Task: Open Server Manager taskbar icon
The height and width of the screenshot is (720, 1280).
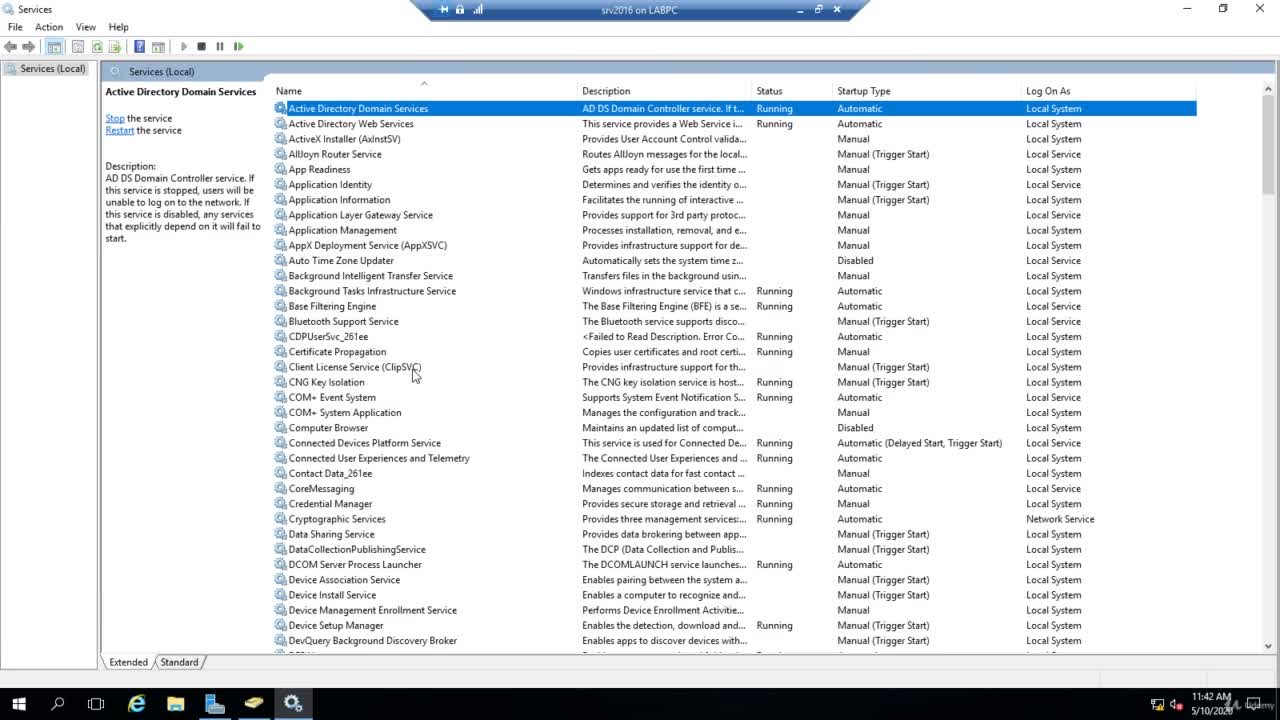Action: click(215, 704)
